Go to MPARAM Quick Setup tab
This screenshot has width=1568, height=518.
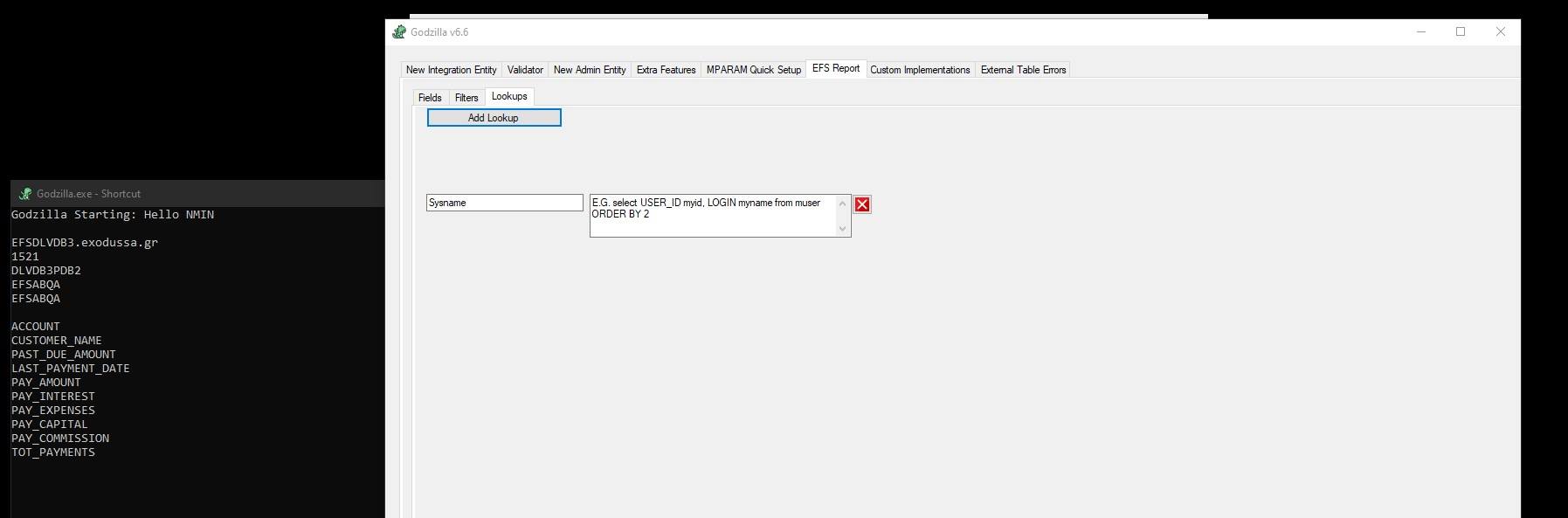pos(753,70)
